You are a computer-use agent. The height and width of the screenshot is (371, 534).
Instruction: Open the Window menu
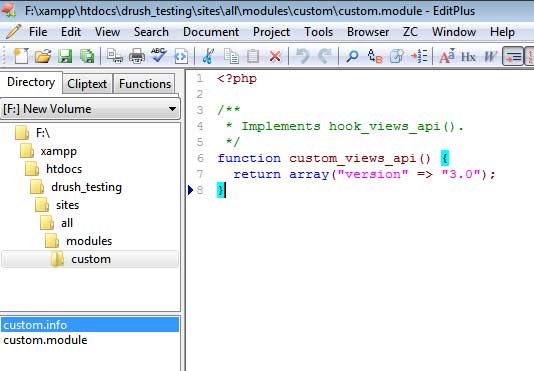coord(454,32)
